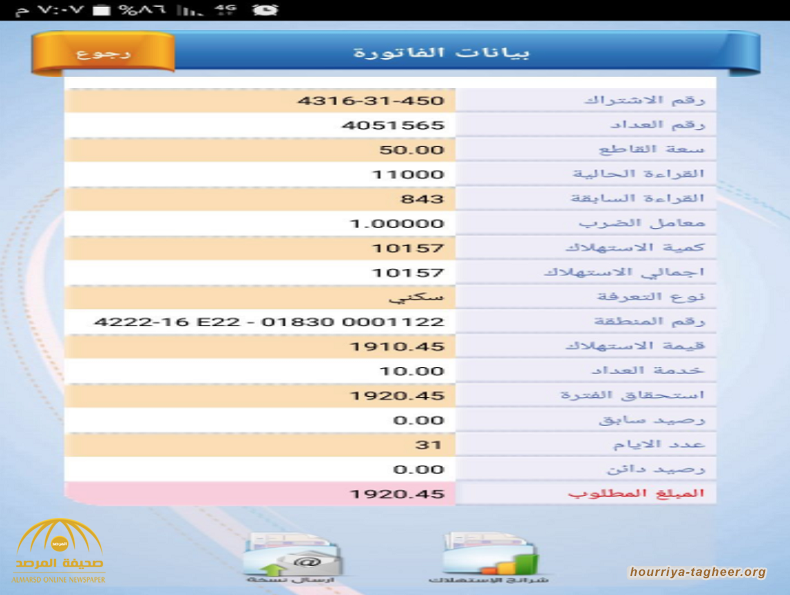Select meter service value 10.00
This screenshot has width=790, height=595.
412,371
